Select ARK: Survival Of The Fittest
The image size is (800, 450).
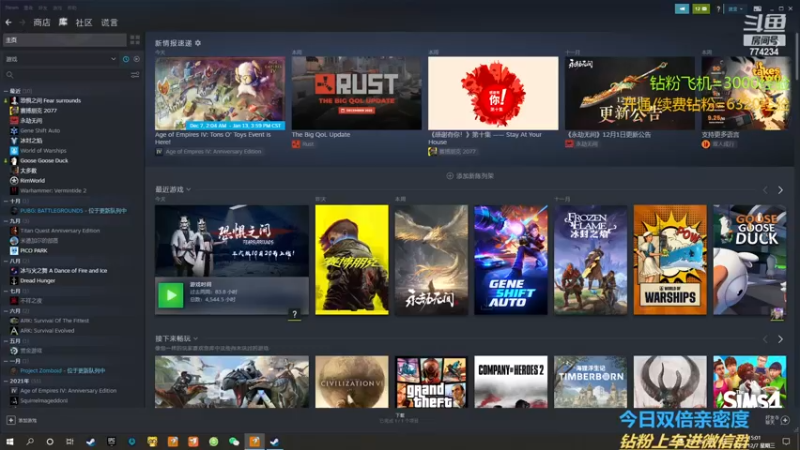click(54, 321)
